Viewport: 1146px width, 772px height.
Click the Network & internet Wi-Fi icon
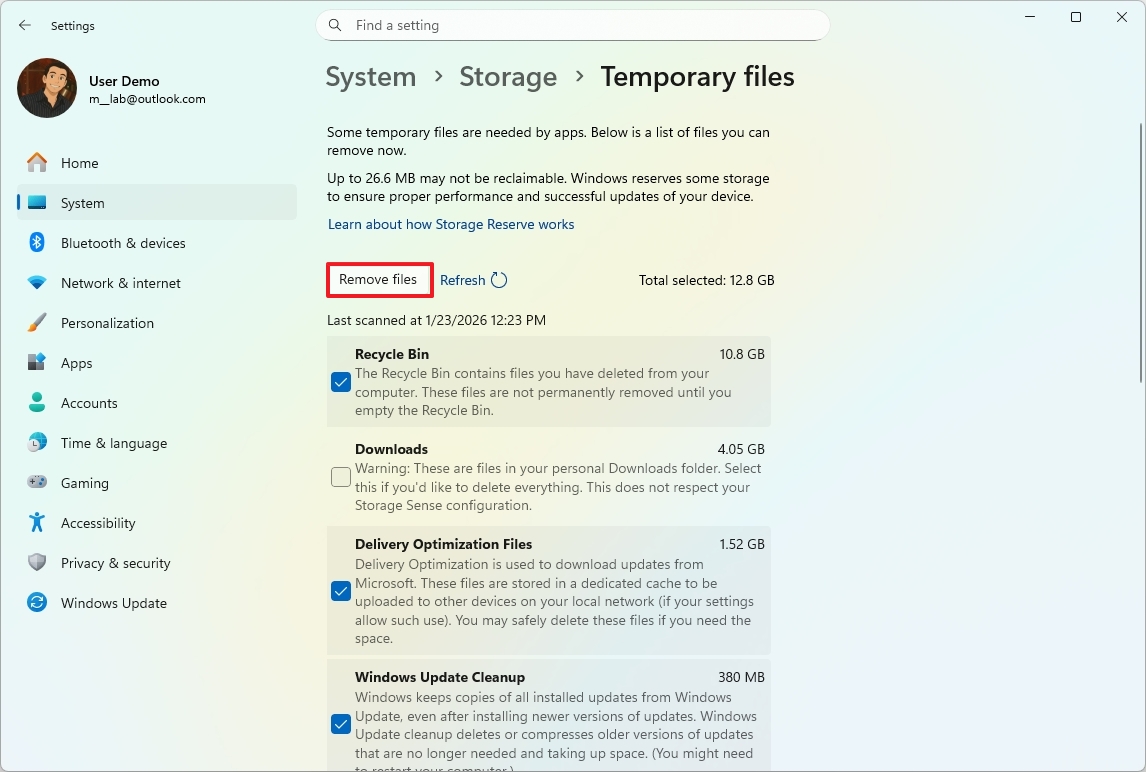(x=37, y=283)
